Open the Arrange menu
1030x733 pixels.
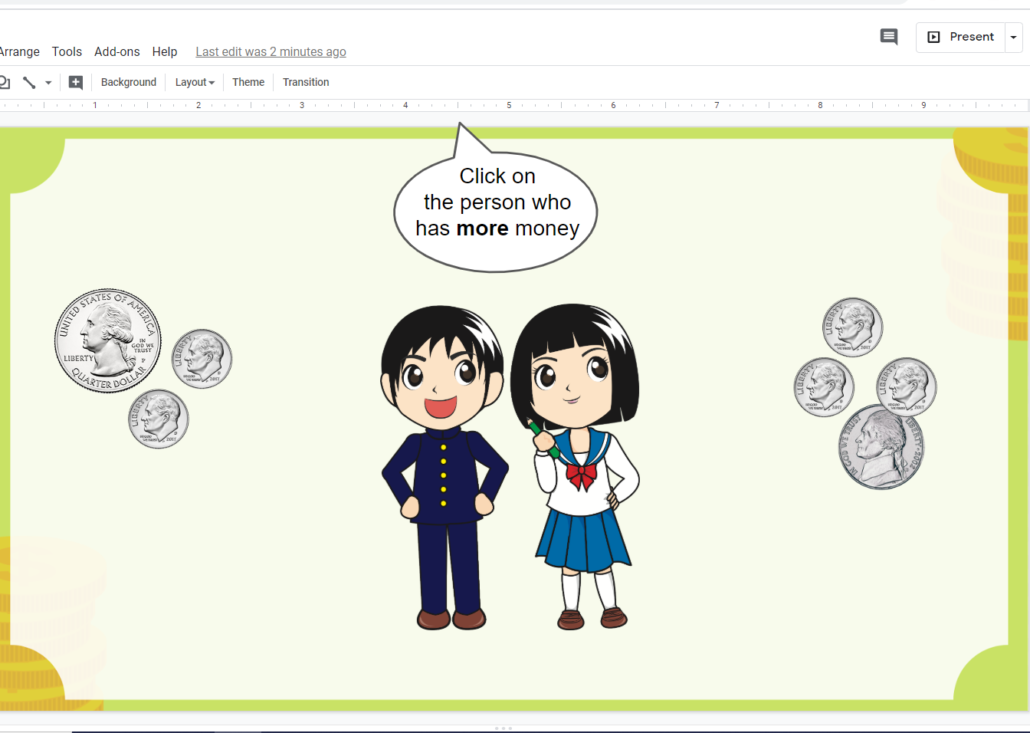[19, 51]
